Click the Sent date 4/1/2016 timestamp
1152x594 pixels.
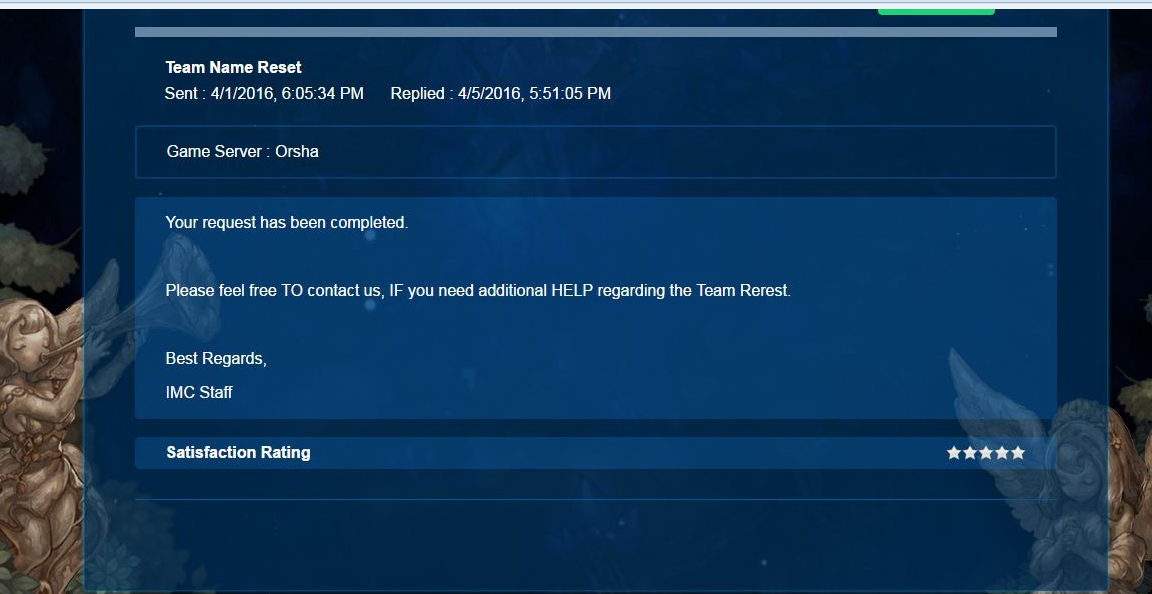264,94
